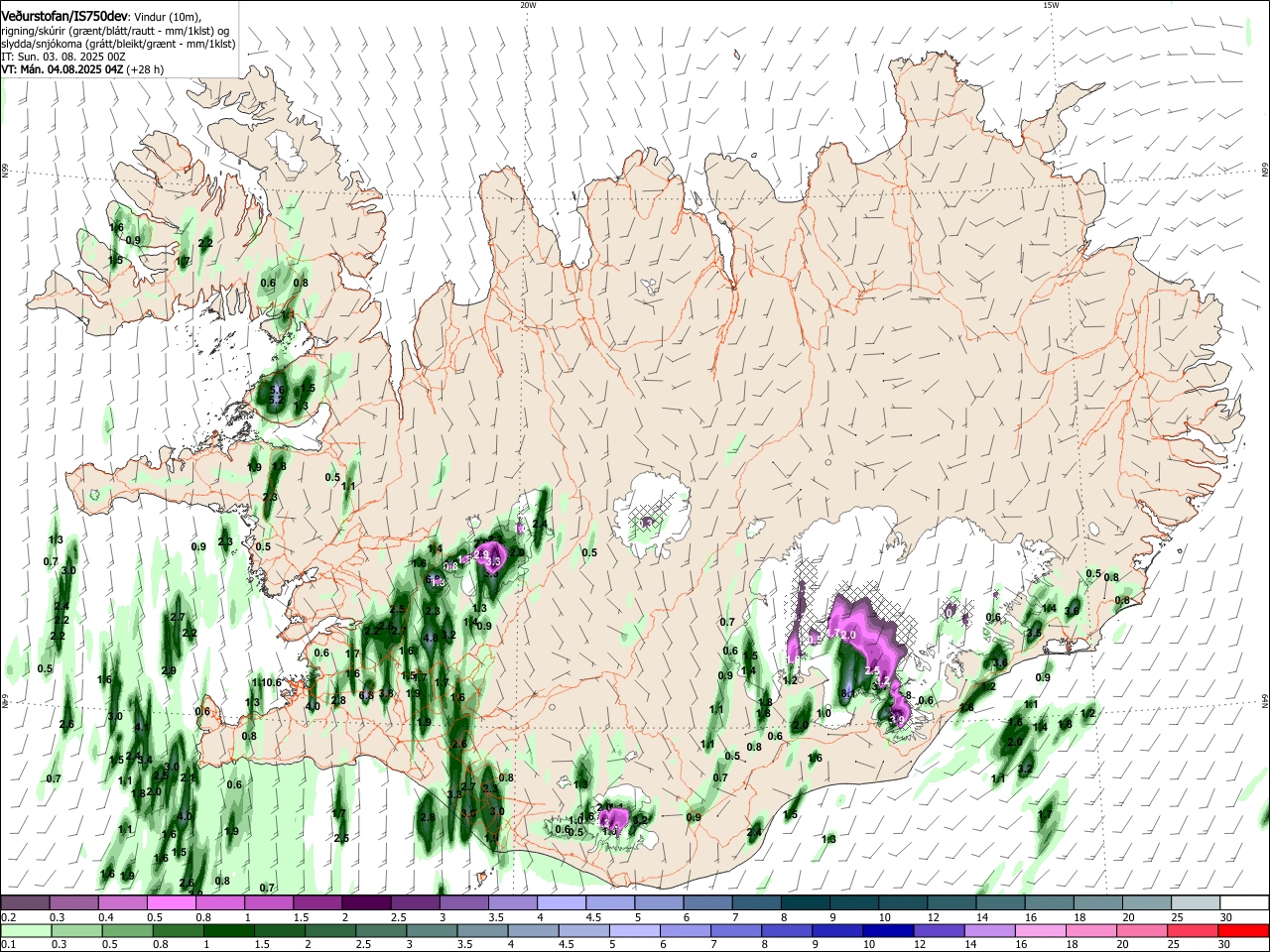
Task: Select the upper scale swatch between 6 and 7
Action: (x=707, y=903)
